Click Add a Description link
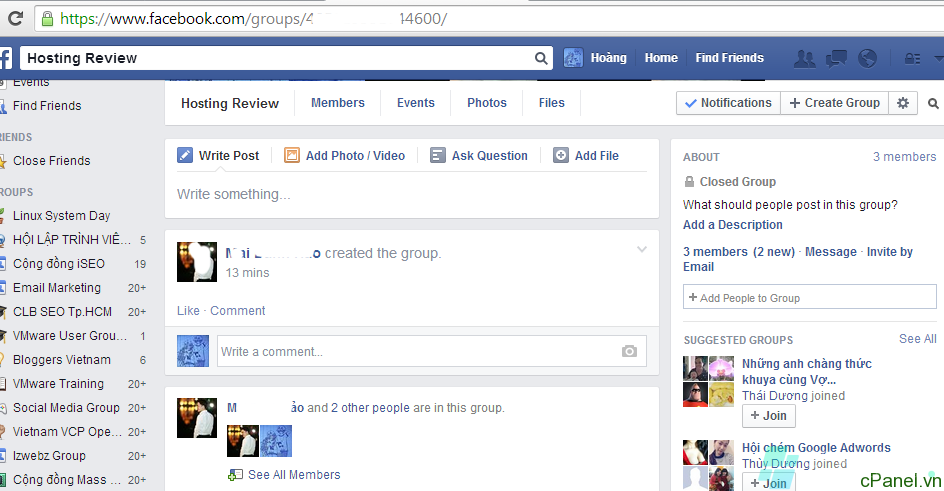Image resolution: width=944 pixels, height=491 pixels. (733, 224)
